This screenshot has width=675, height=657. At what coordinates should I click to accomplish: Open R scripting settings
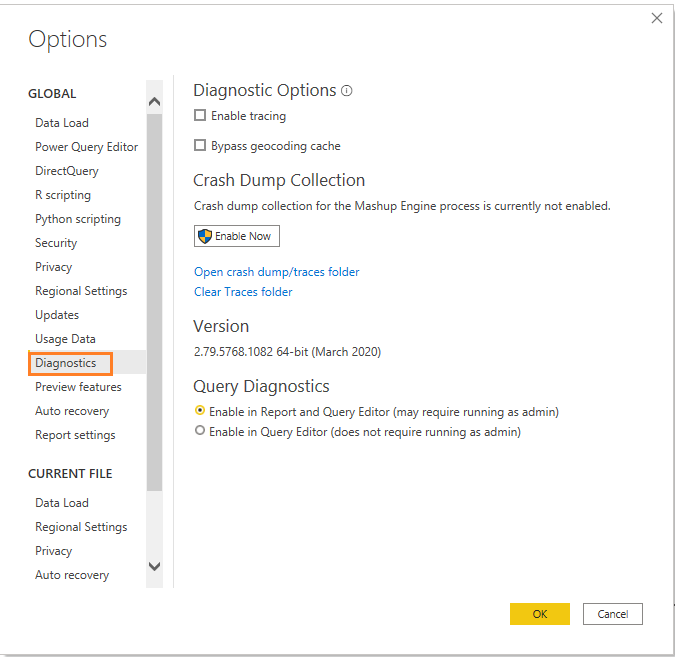tap(63, 195)
